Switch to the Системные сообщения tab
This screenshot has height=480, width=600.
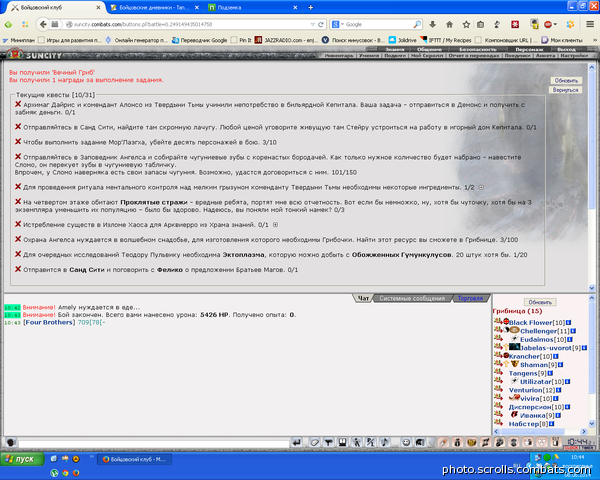pyautogui.click(x=412, y=298)
